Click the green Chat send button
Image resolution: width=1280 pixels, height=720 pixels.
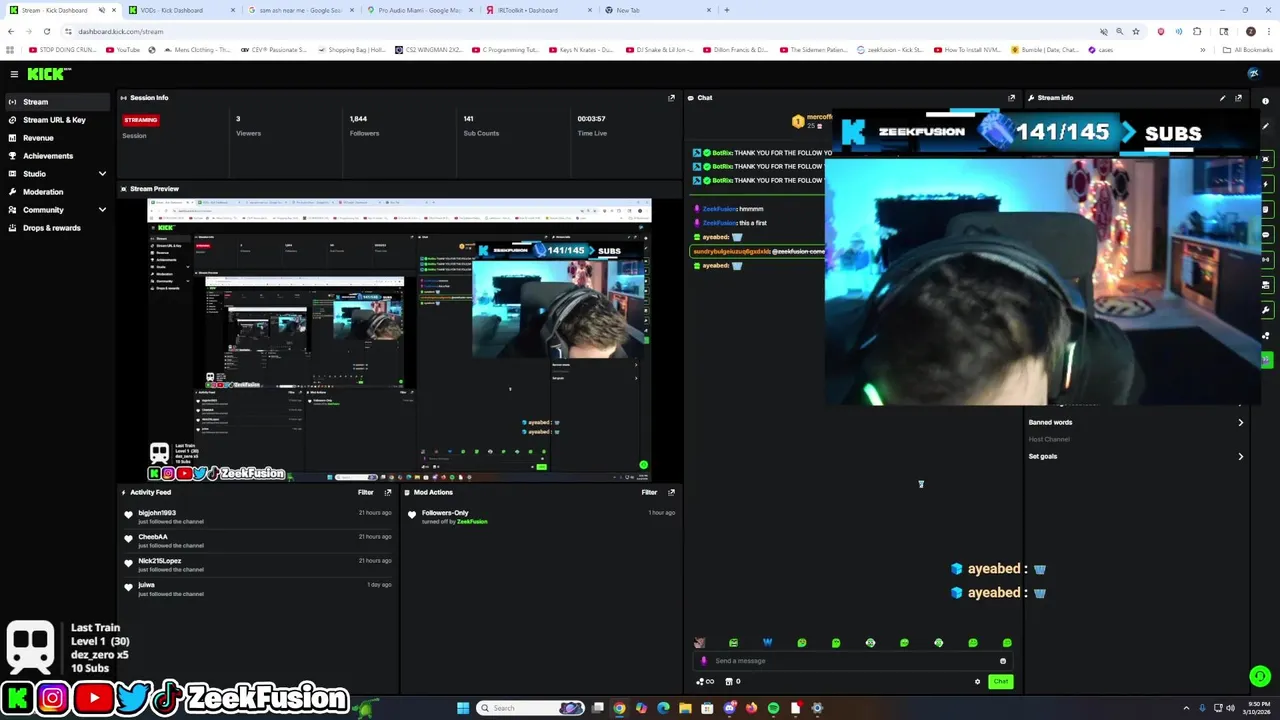coord(1000,682)
